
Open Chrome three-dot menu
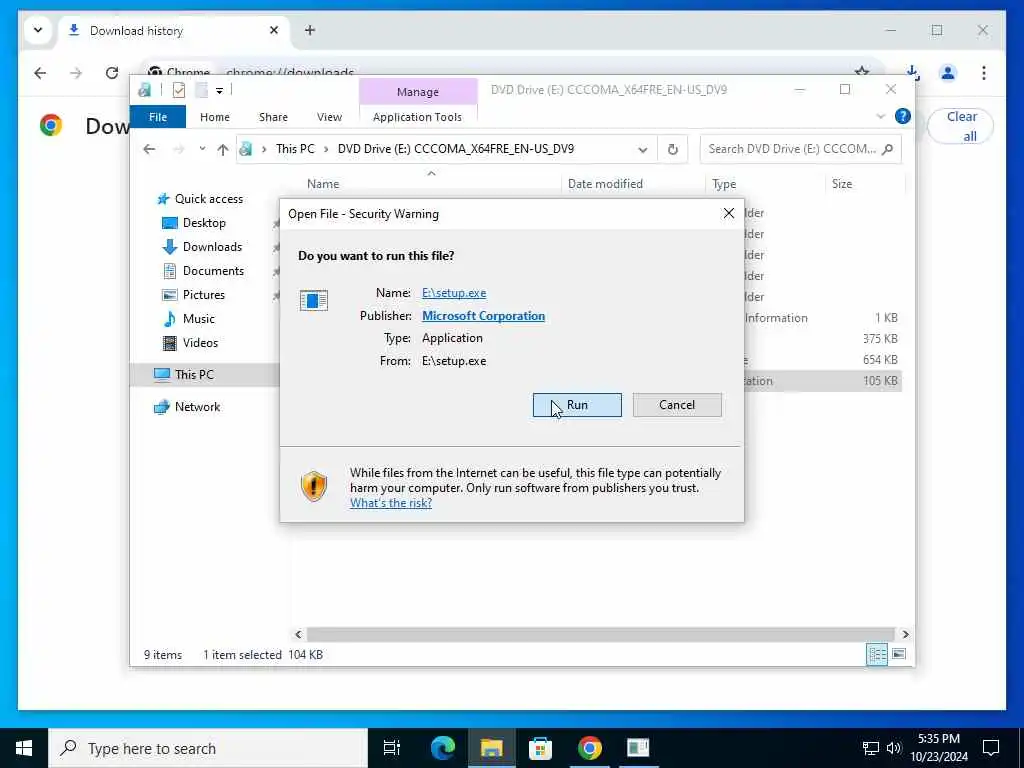(984, 73)
